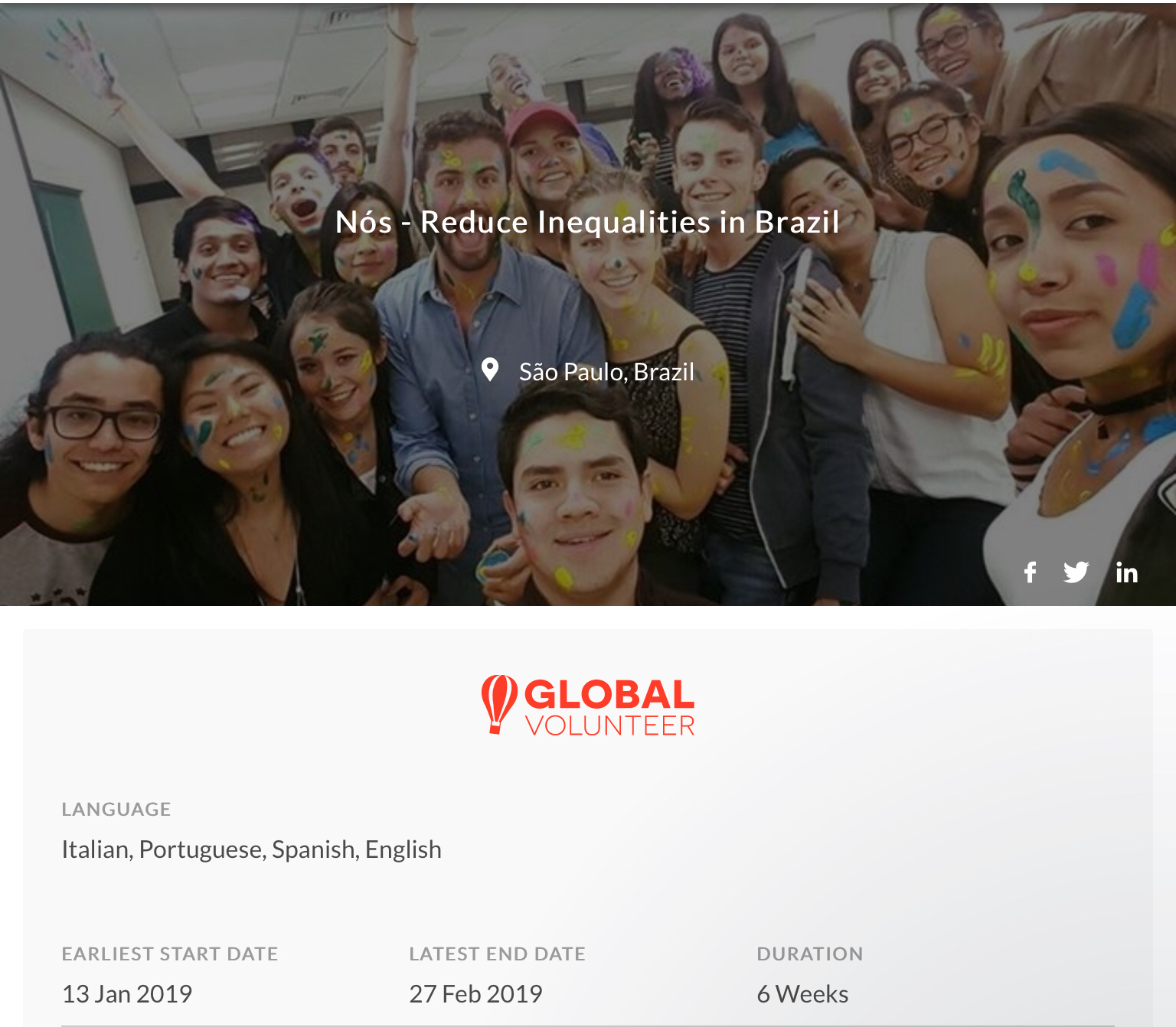Share the opportunity on Twitter

[x=1076, y=572]
